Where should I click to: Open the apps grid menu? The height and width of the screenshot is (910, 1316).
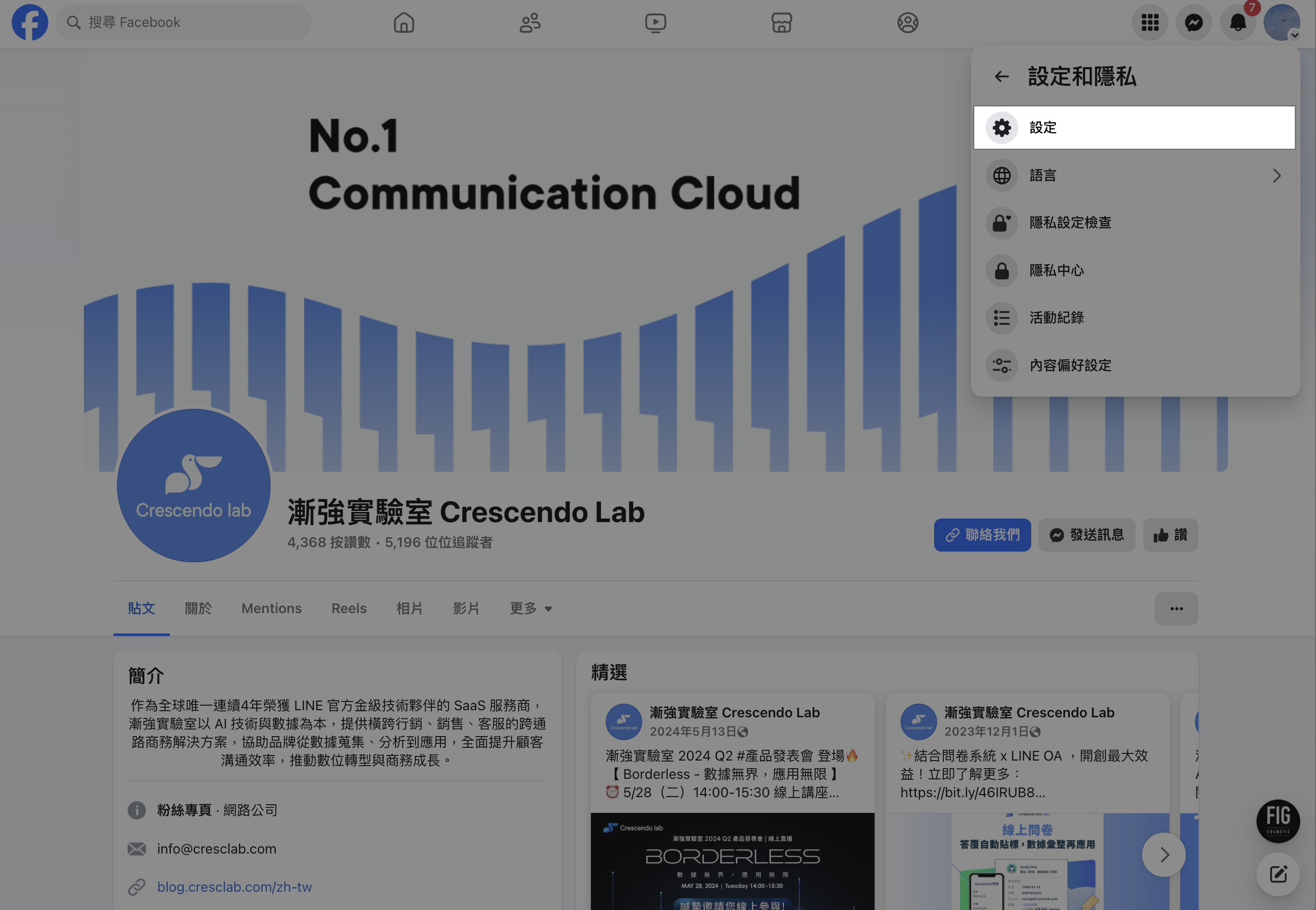pos(1150,23)
